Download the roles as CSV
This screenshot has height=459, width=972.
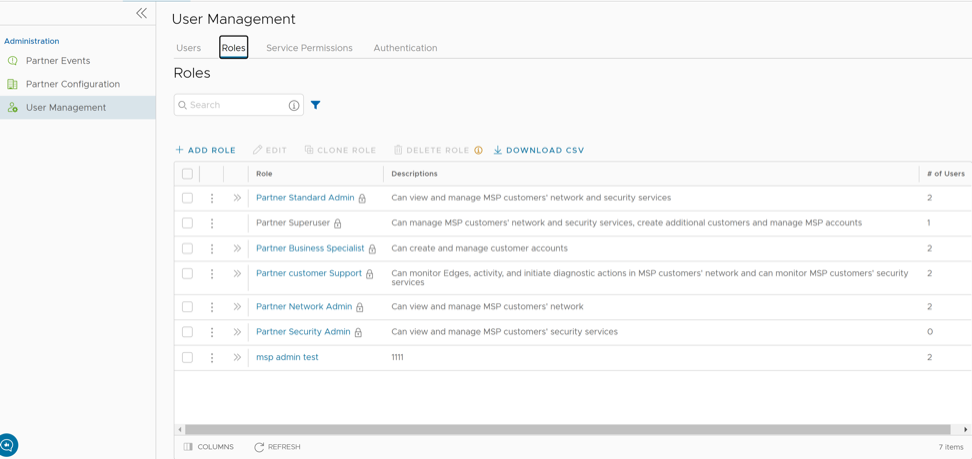539,150
